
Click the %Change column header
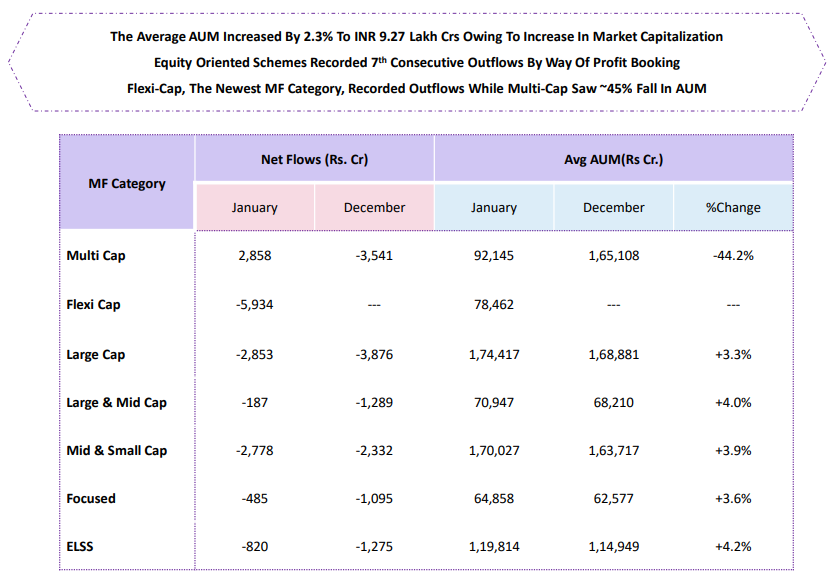point(733,208)
